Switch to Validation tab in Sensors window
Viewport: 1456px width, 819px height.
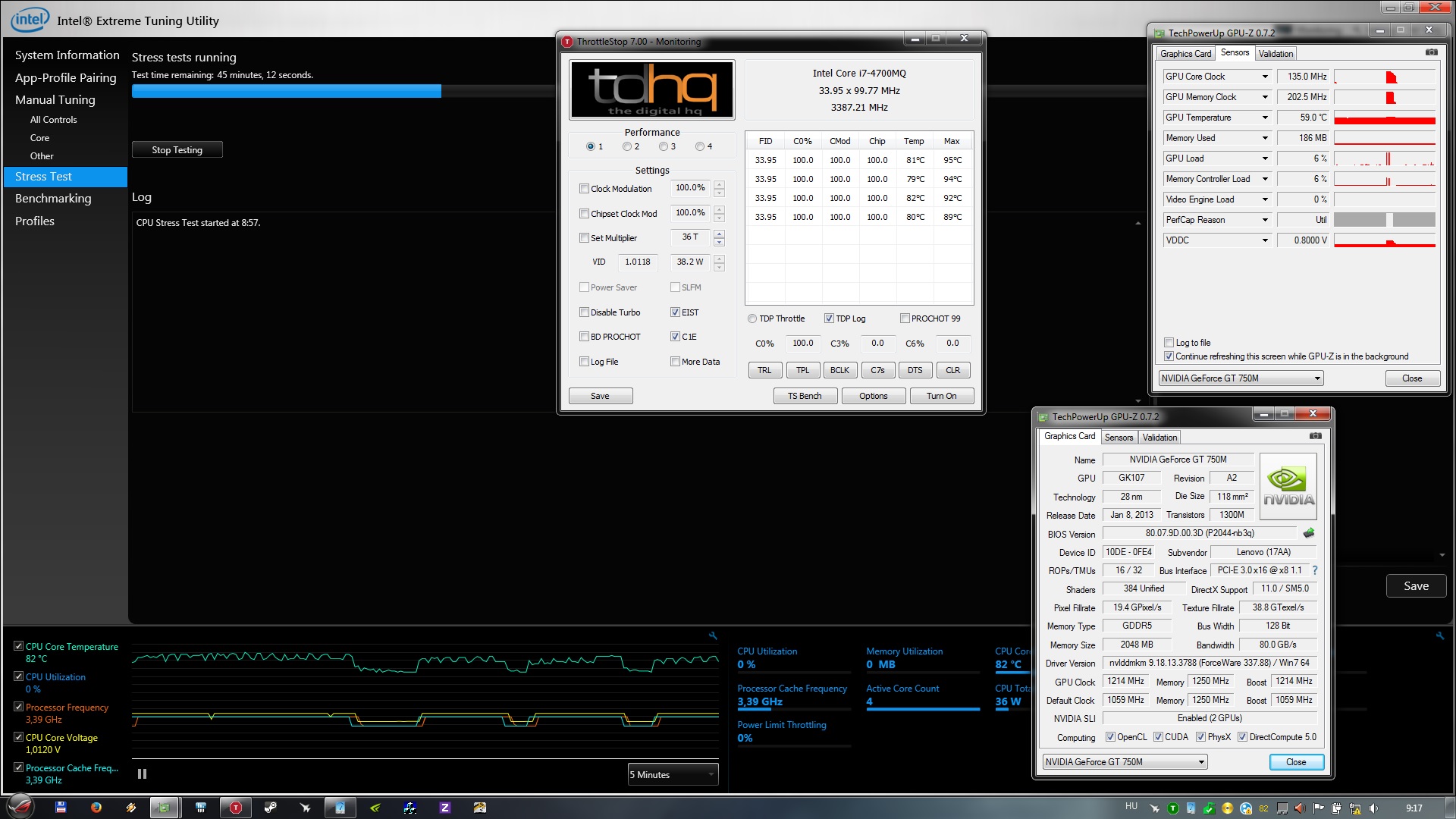click(1276, 54)
